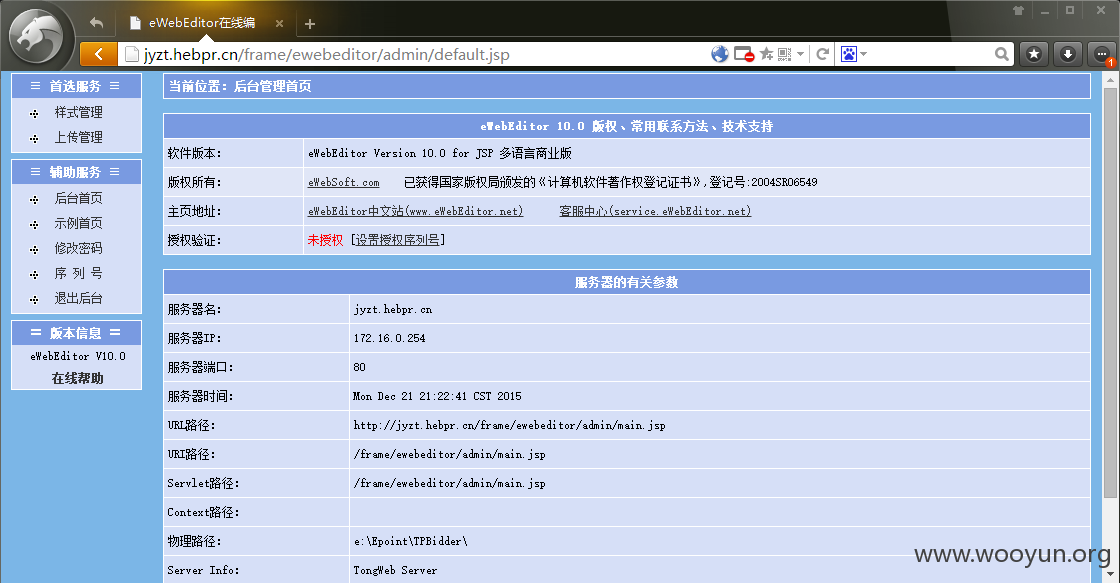1120x583 pixels.
Task: Click the bullet icon beside 示例首页
Action: tap(34, 224)
